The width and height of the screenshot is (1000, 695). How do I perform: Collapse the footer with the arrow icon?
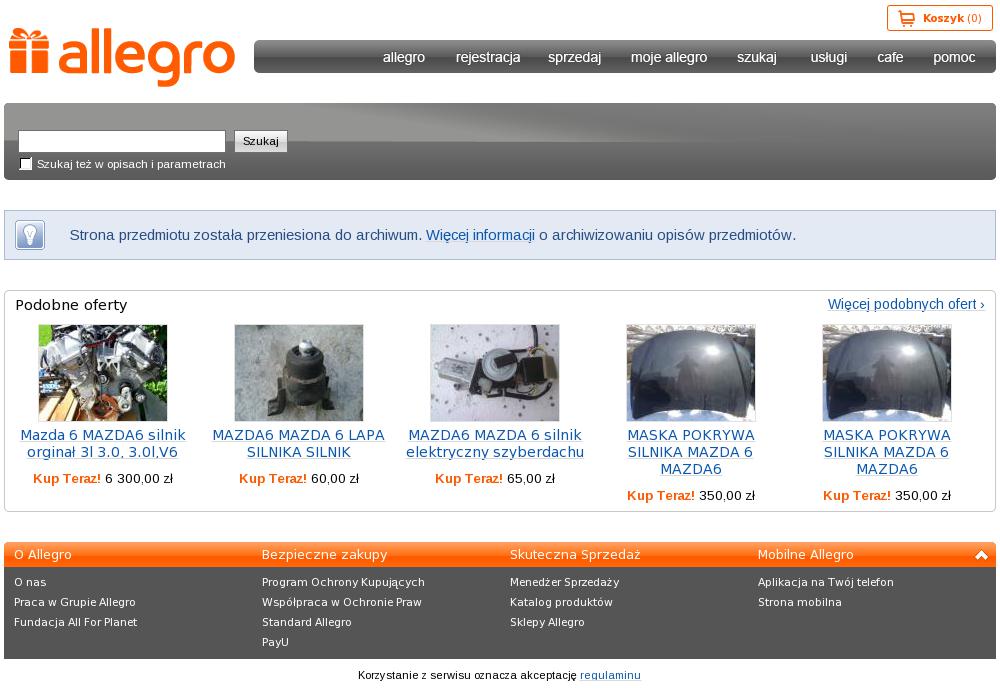coord(982,555)
